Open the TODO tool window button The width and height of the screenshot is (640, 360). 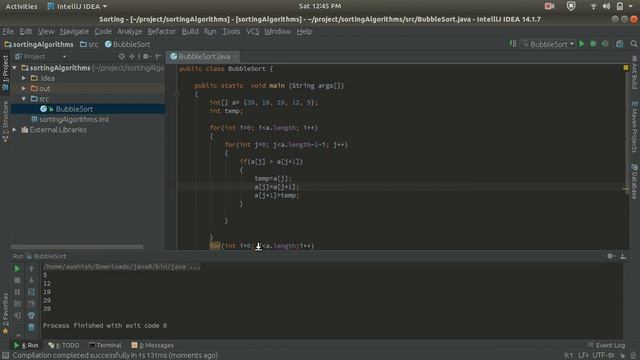pyautogui.click(x=64, y=345)
